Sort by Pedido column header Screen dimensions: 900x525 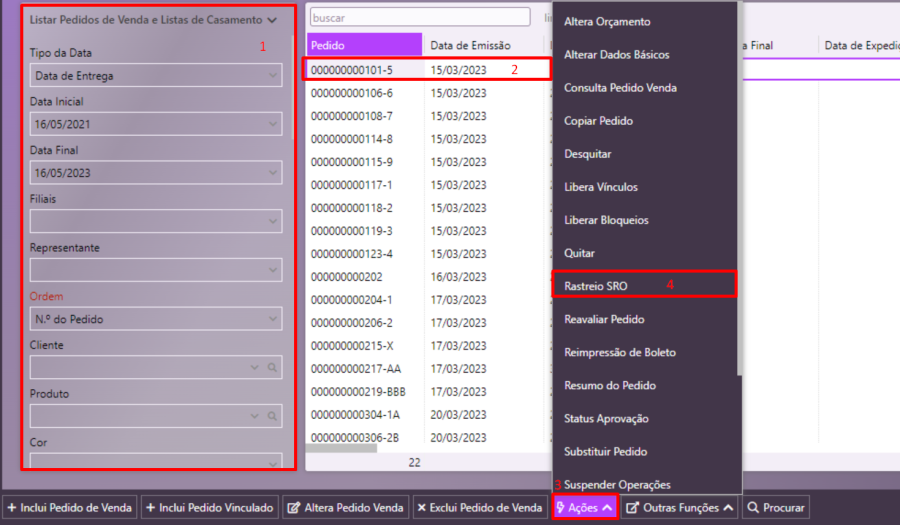(364, 45)
